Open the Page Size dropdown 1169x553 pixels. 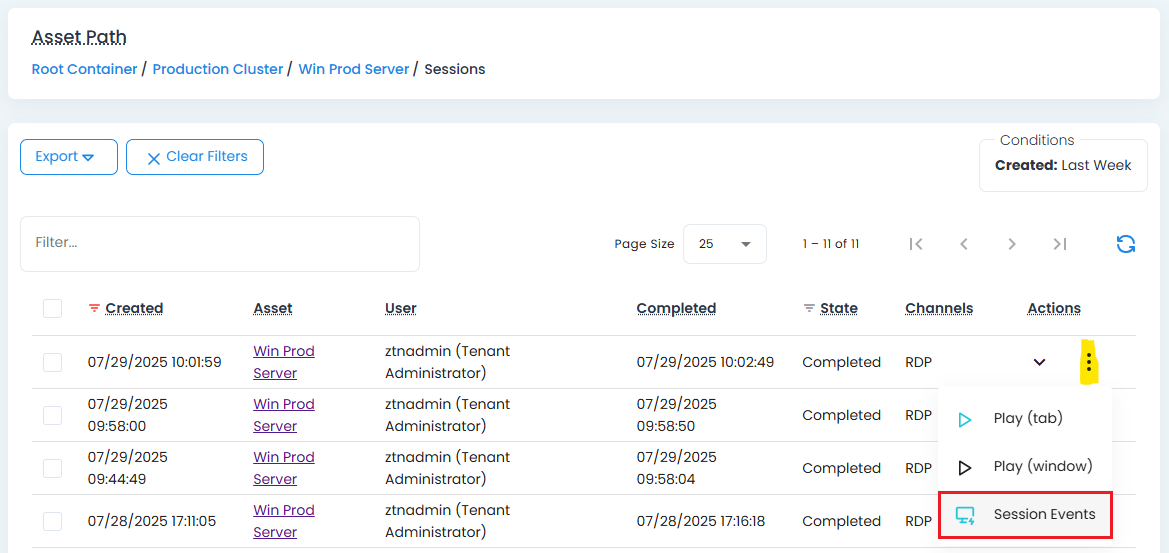point(724,244)
